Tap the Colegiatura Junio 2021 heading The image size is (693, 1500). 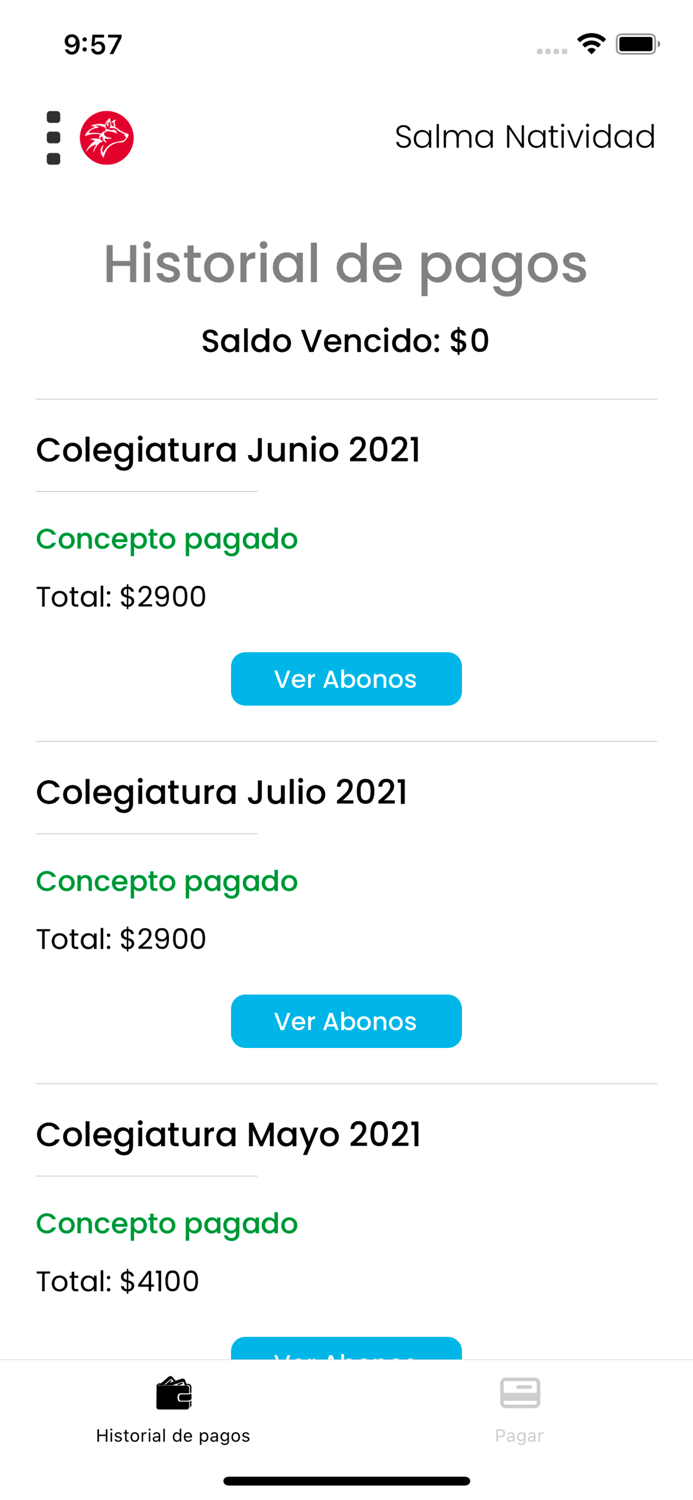228,451
